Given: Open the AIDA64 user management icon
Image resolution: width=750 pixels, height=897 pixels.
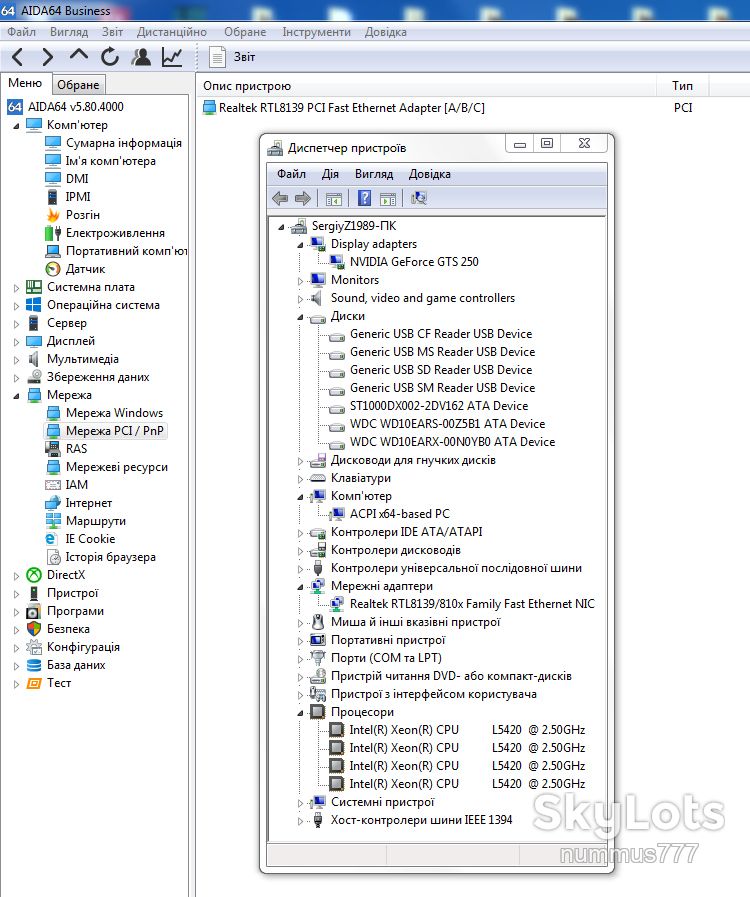Looking at the screenshot, I should point(141,57).
